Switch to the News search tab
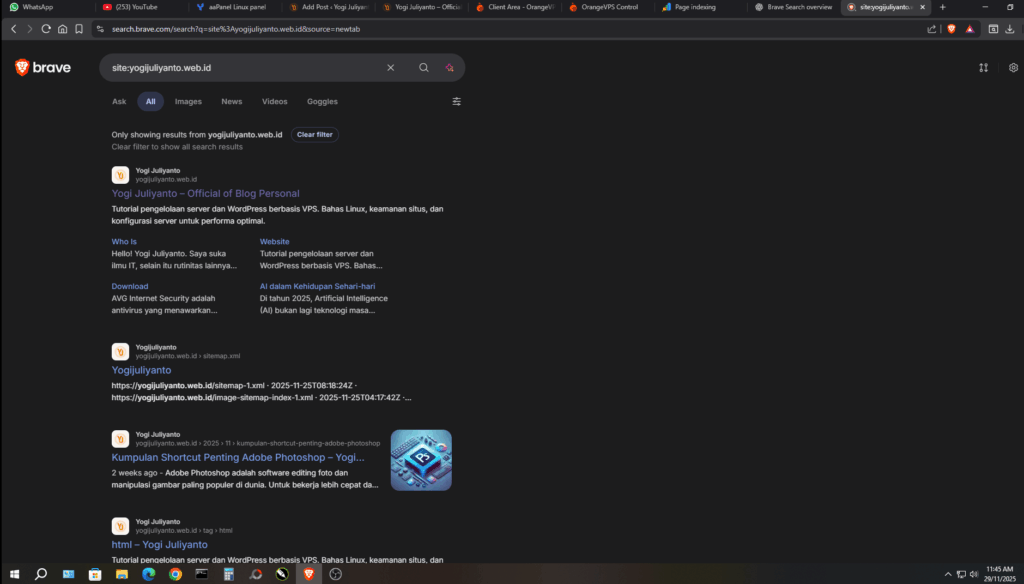The height and width of the screenshot is (584, 1024). pos(232,101)
